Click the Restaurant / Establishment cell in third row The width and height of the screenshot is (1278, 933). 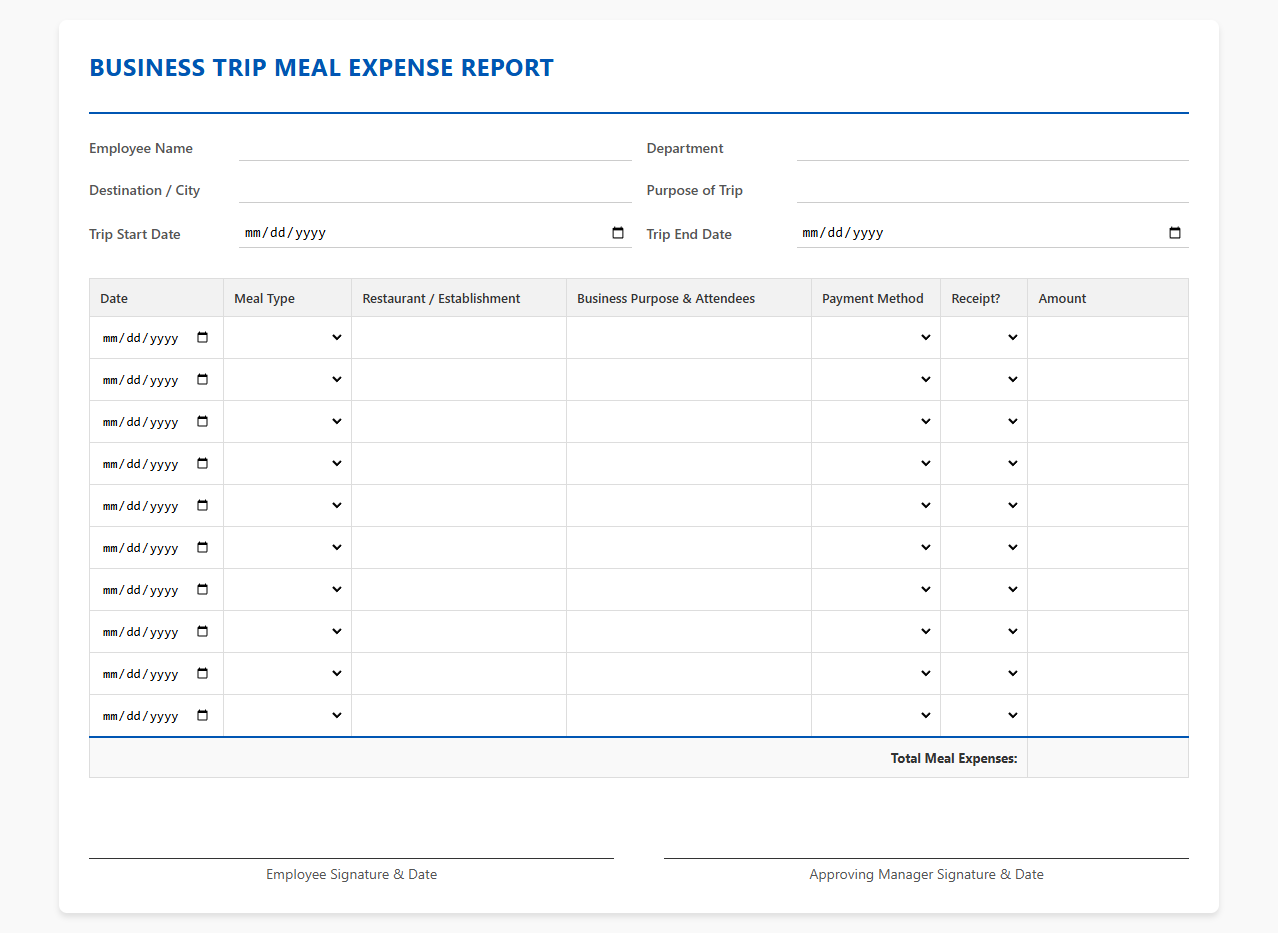pos(459,422)
